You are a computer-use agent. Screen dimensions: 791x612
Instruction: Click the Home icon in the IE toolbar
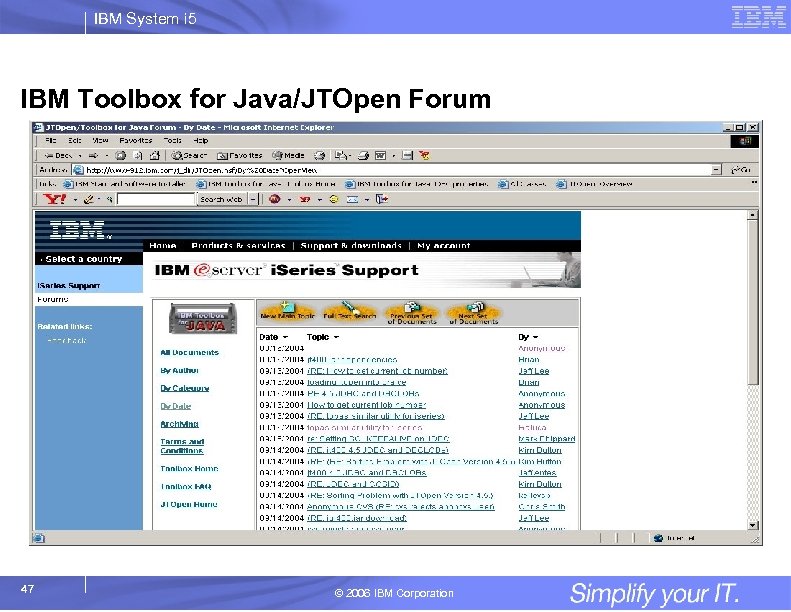[x=155, y=155]
